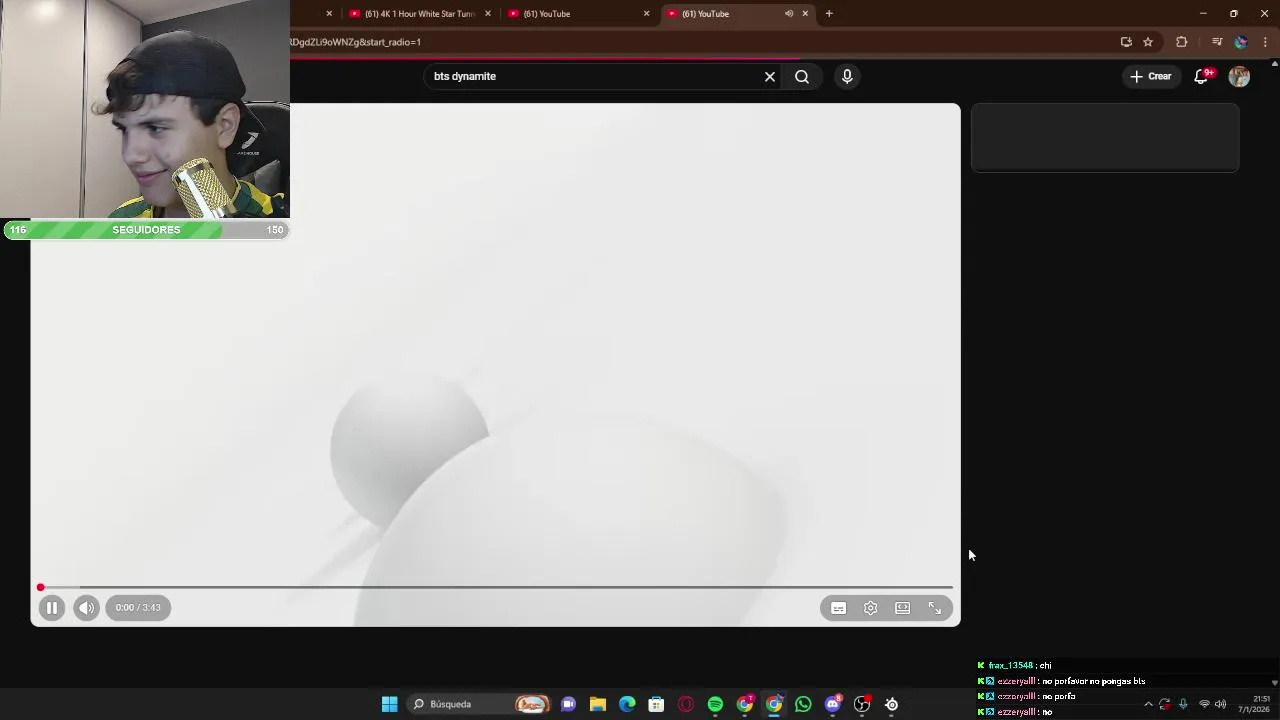Close the middle '(61) YouTube' tab
The width and height of the screenshot is (1280, 720).
[x=646, y=14]
